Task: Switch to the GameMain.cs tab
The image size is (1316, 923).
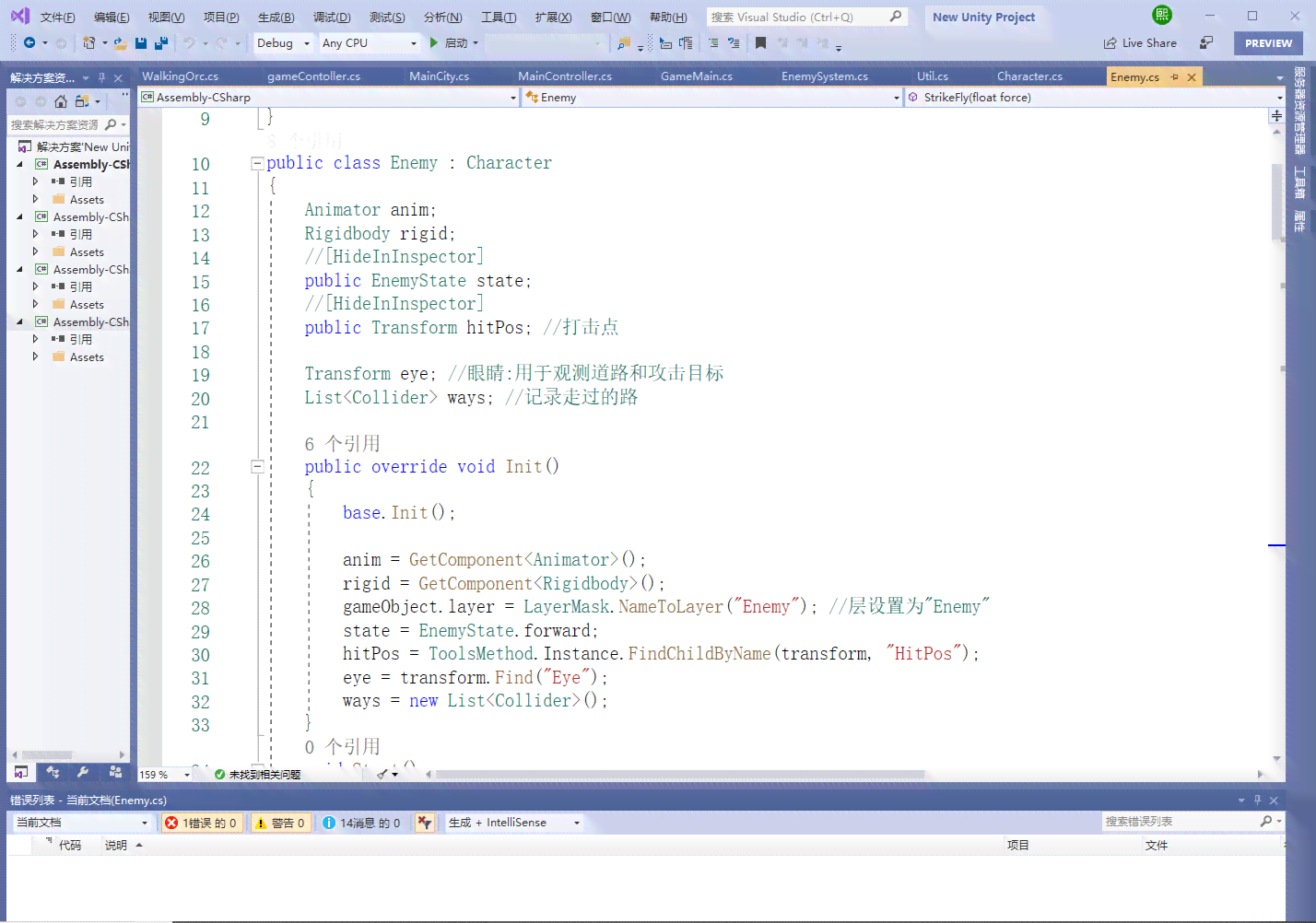Action: click(697, 76)
